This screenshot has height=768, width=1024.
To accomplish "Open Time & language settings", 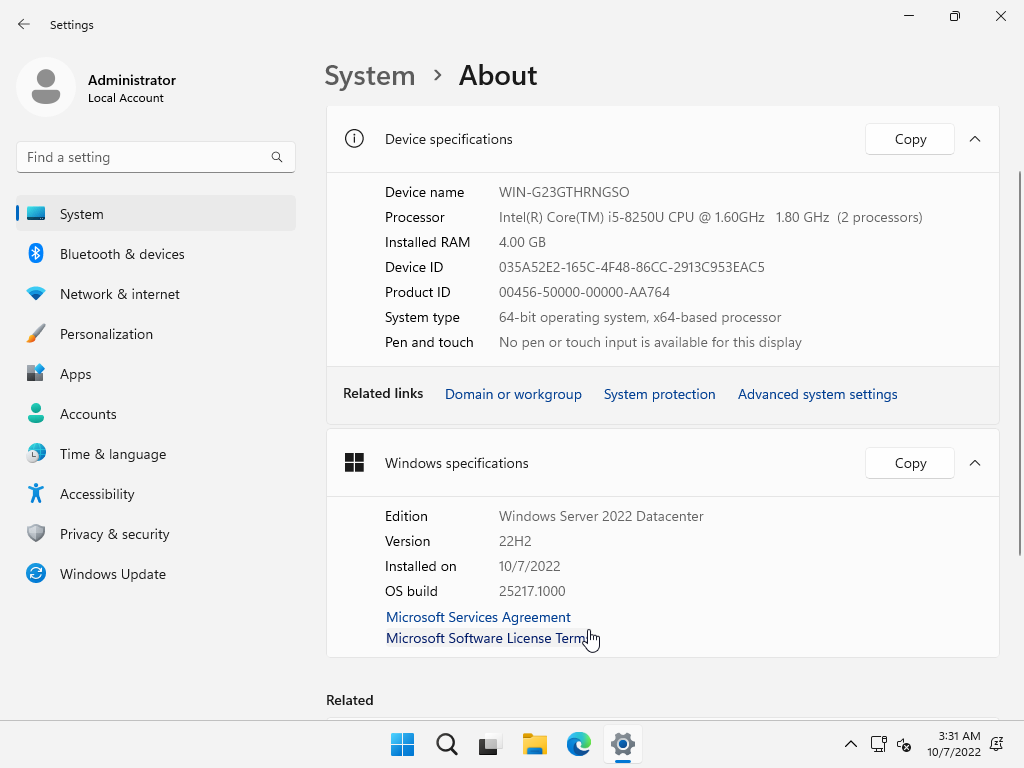I will point(156,454).
